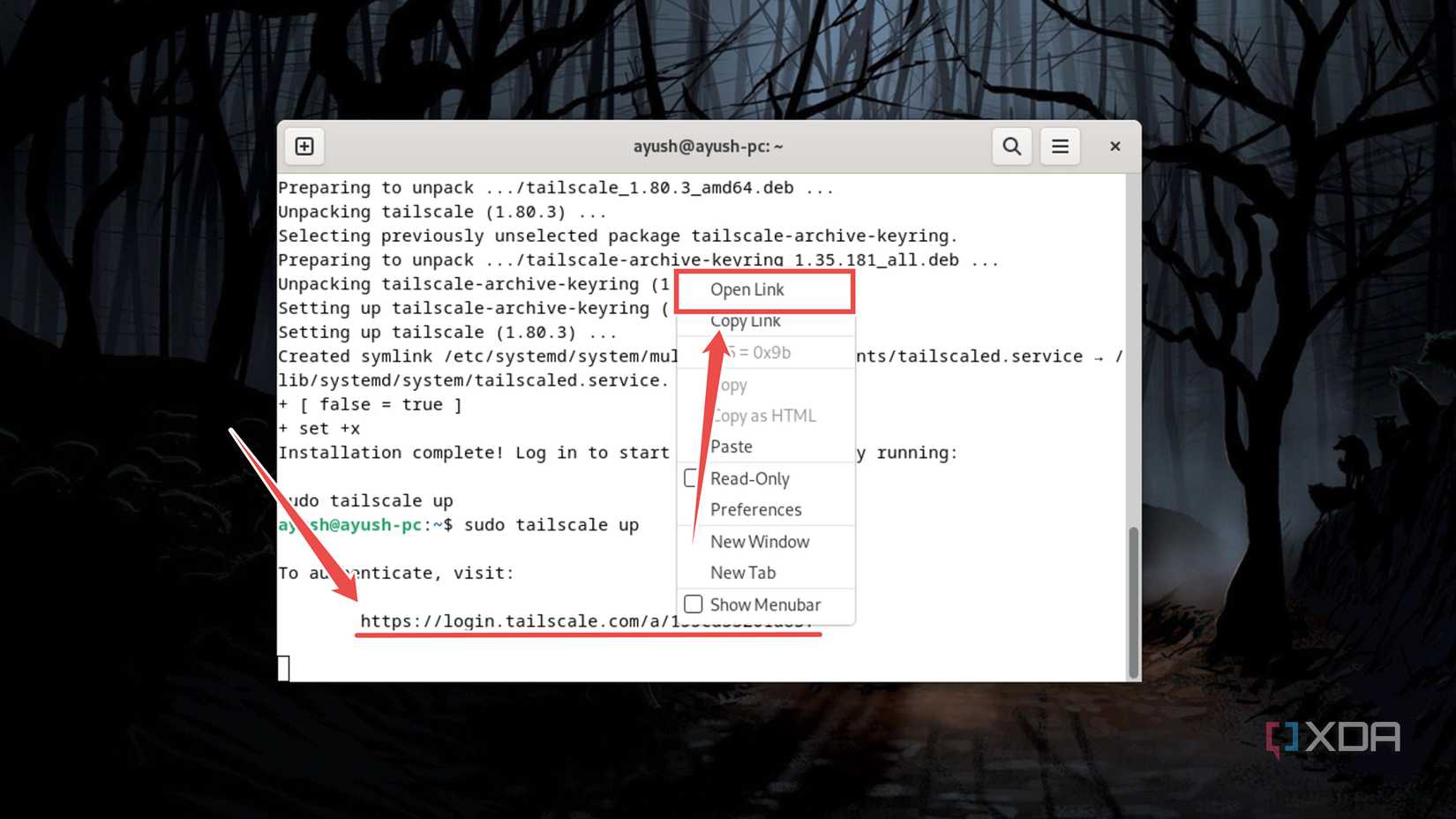The width and height of the screenshot is (1456, 819).
Task: Enable the Read-Only checkbox
Action: pyautogui.click(x=692, y=477)
